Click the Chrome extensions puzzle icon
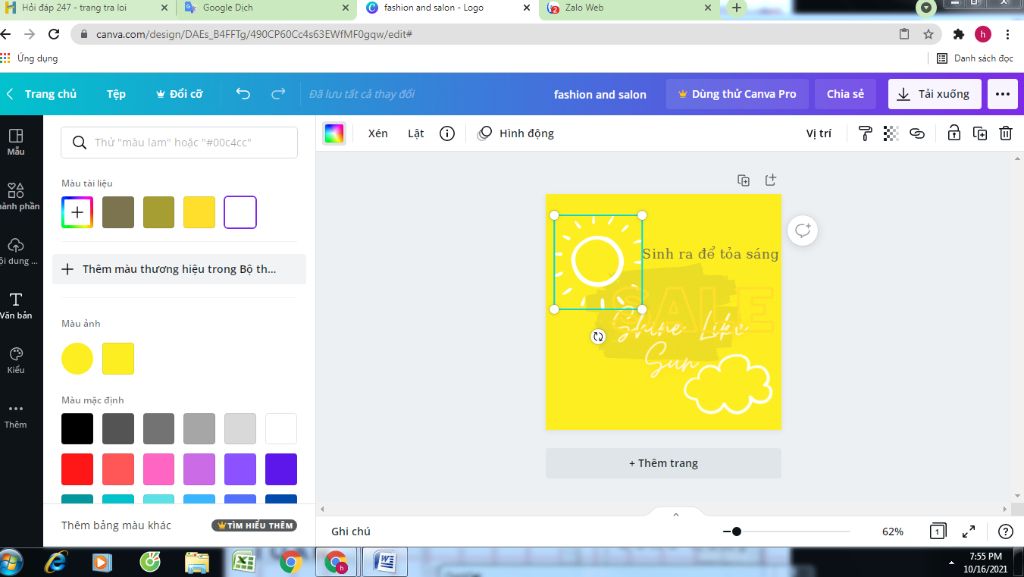 958,34
